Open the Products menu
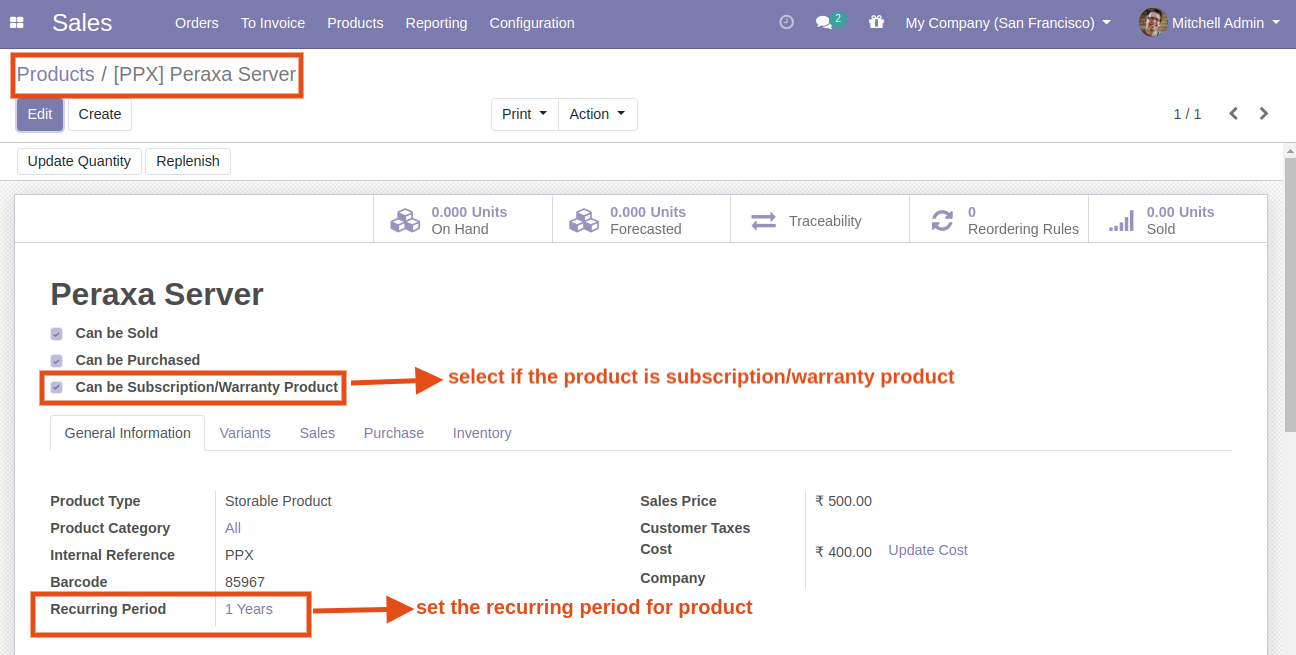The height and width of the screenshot is (655, 1296). click(355, 22)
